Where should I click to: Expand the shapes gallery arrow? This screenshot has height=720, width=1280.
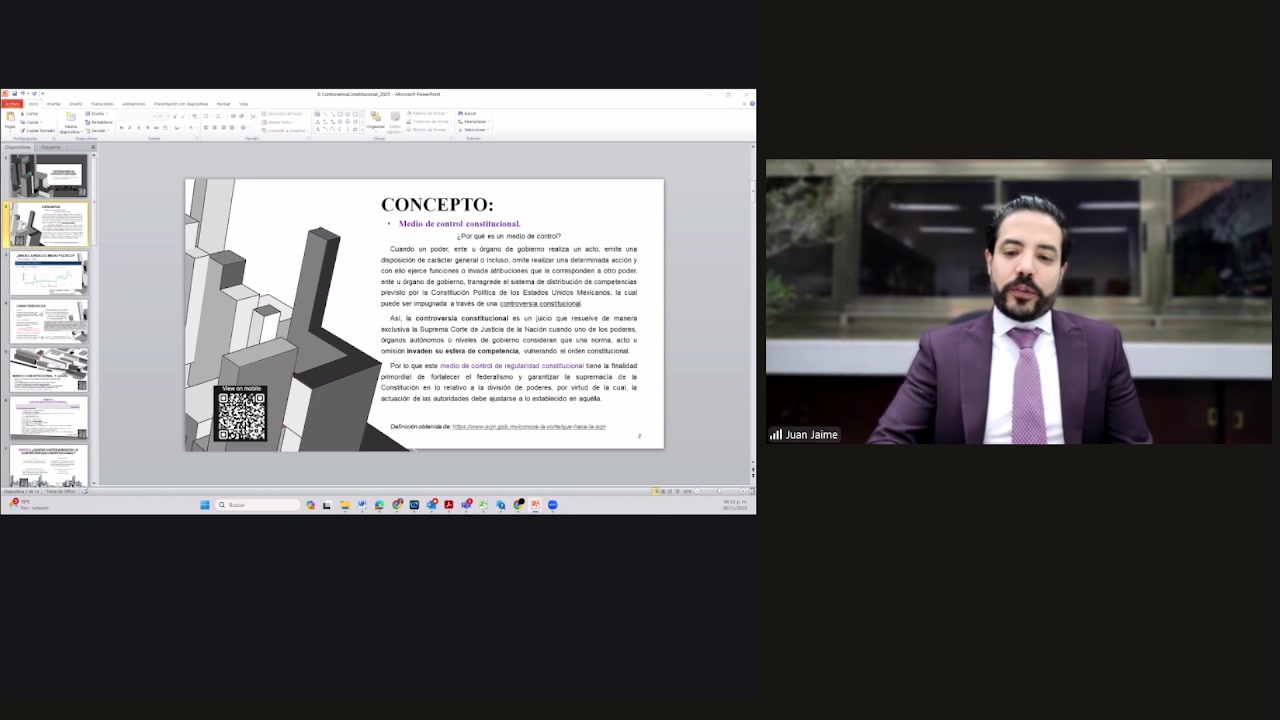click(362, 130)
